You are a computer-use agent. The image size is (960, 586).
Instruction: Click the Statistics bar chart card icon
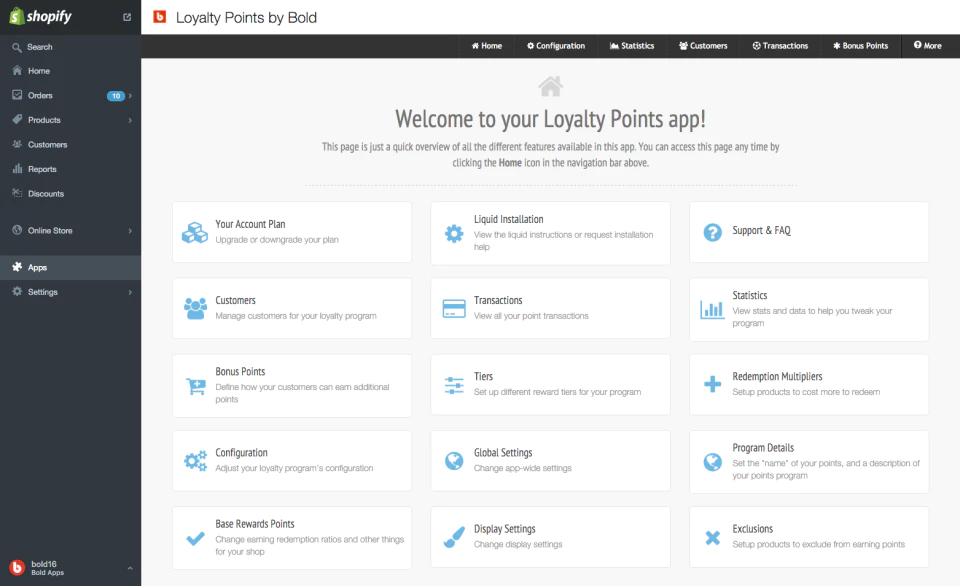coord(712,309)
